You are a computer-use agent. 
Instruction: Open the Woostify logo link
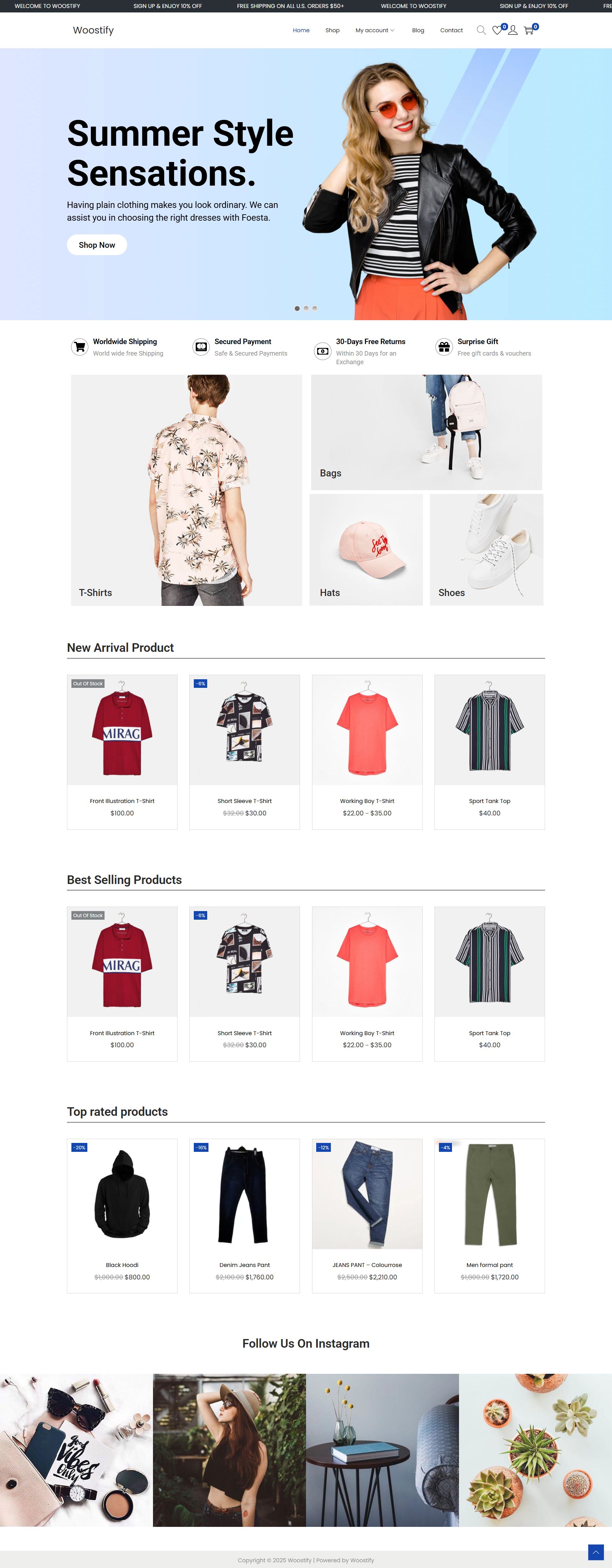(x=93, y=30)
